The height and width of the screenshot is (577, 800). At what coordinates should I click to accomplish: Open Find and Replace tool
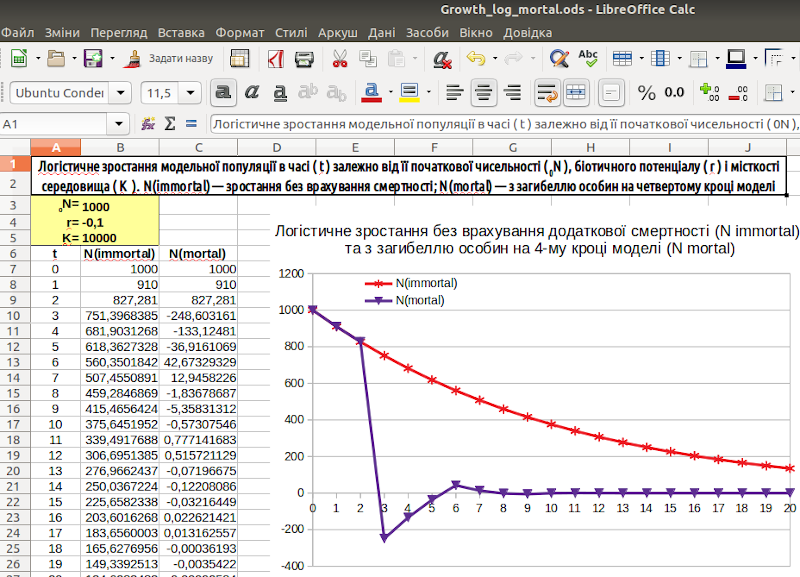560,58
